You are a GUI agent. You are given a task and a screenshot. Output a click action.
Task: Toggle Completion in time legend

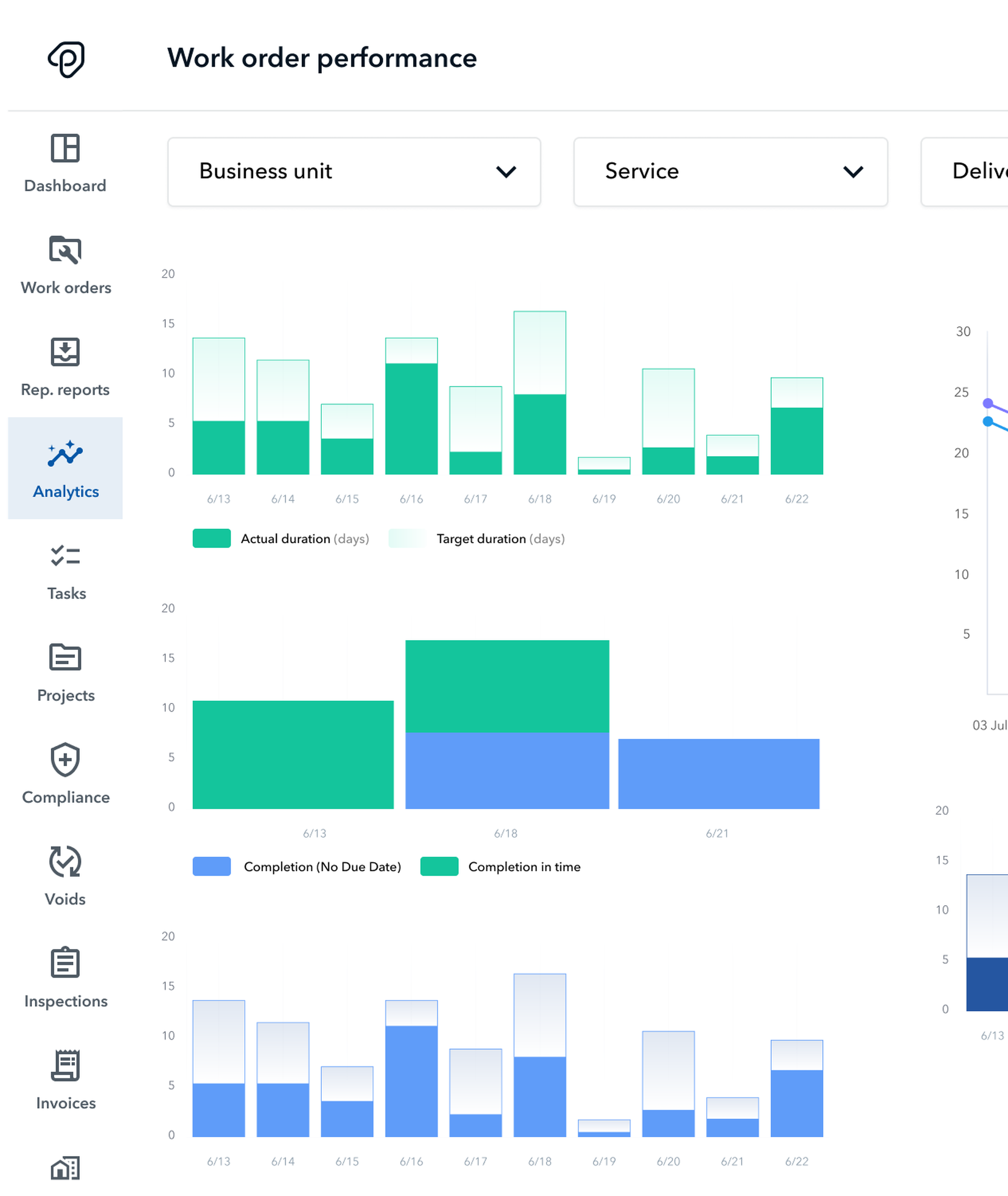(439, 867)
